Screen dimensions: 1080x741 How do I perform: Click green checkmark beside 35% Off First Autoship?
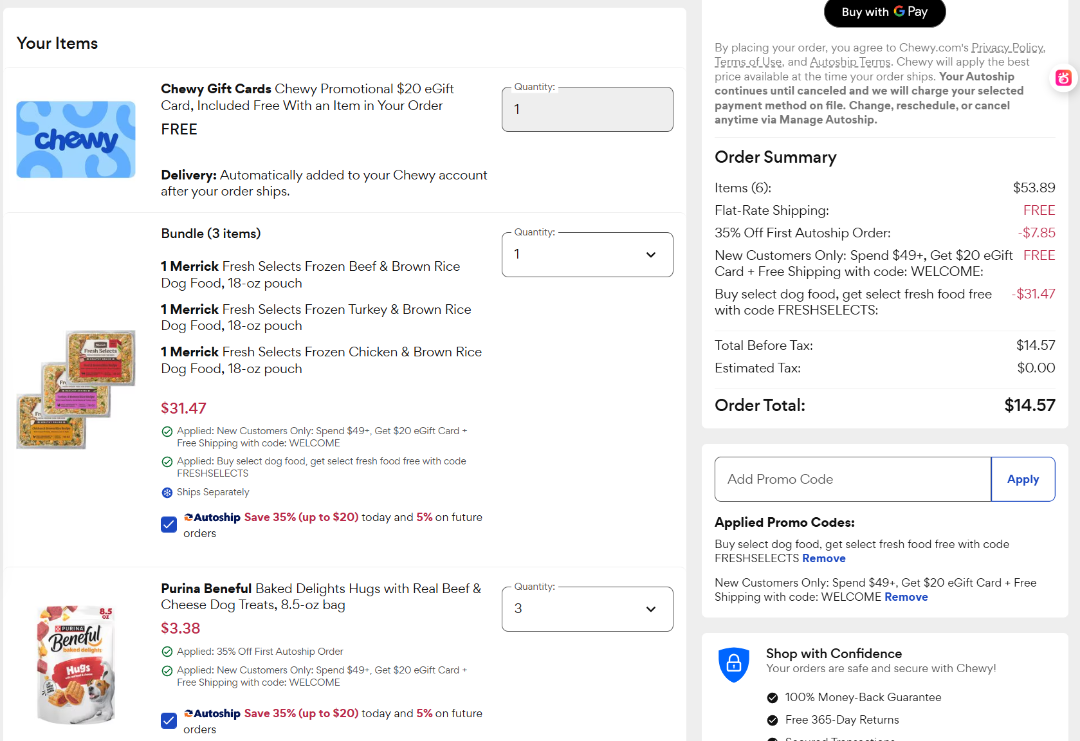click(167, 651)
